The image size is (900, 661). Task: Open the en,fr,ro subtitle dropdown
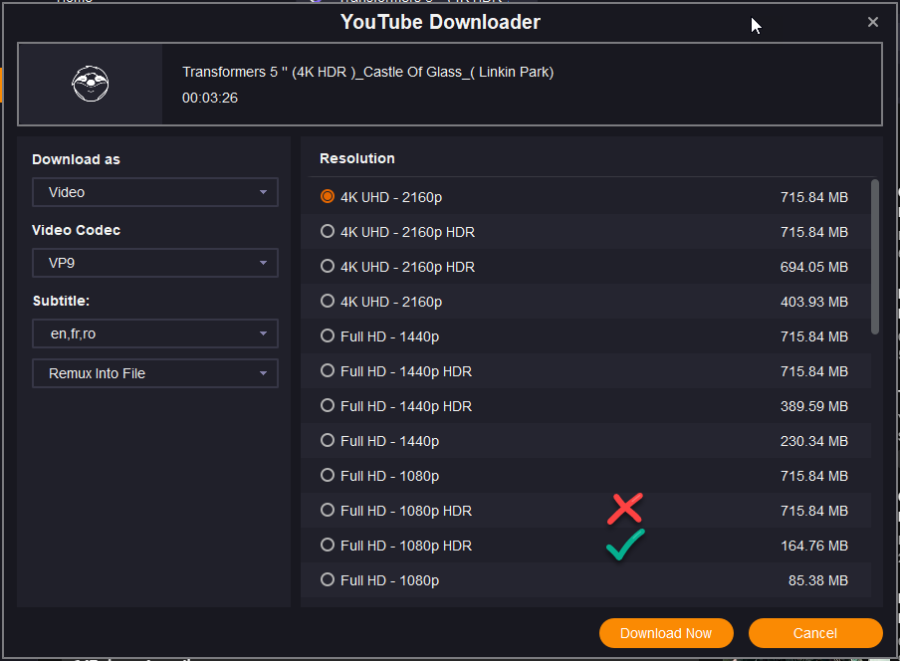155,333
